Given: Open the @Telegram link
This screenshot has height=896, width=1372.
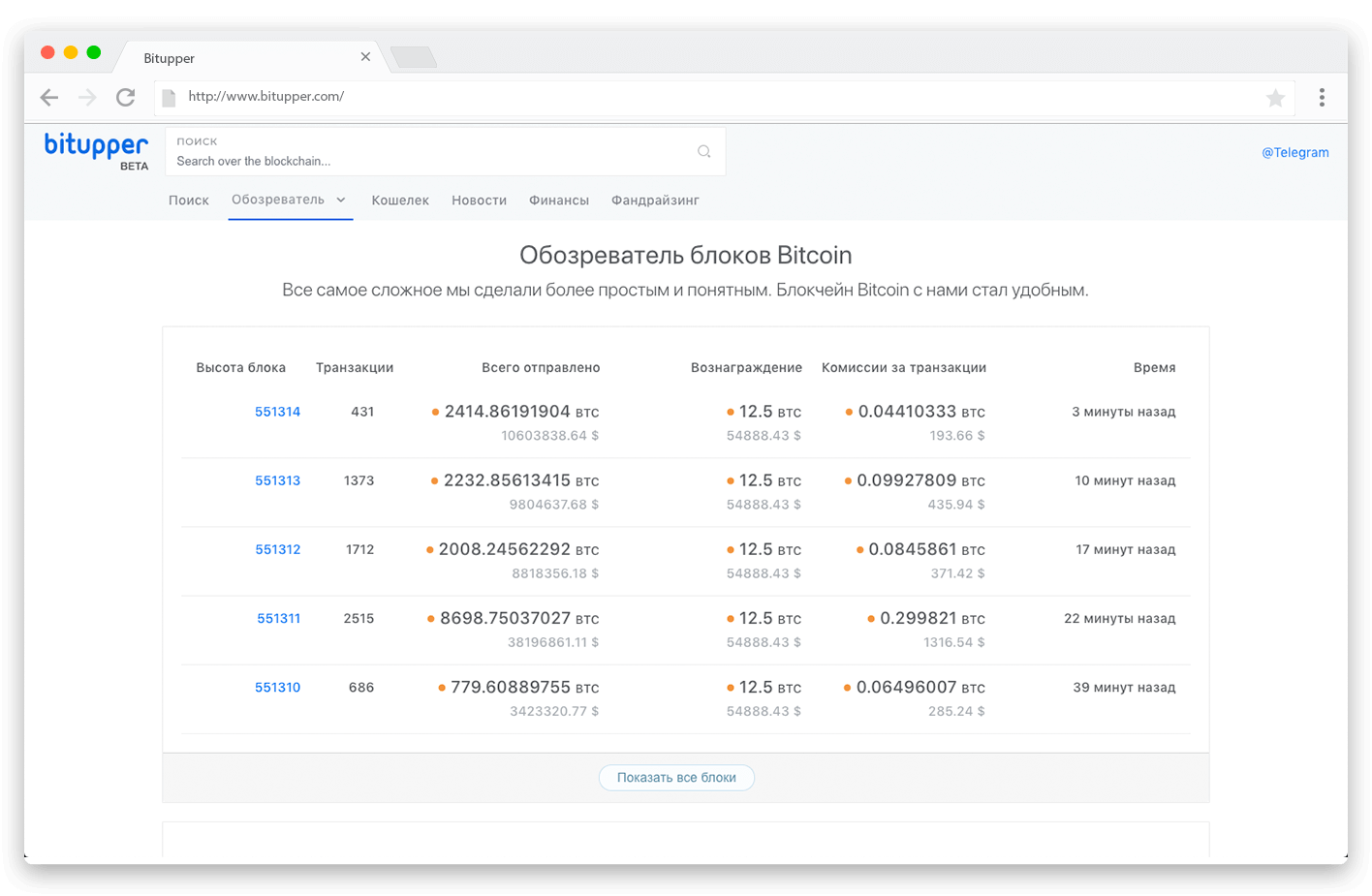Looking at the screenshot, I should [1294, 152].
